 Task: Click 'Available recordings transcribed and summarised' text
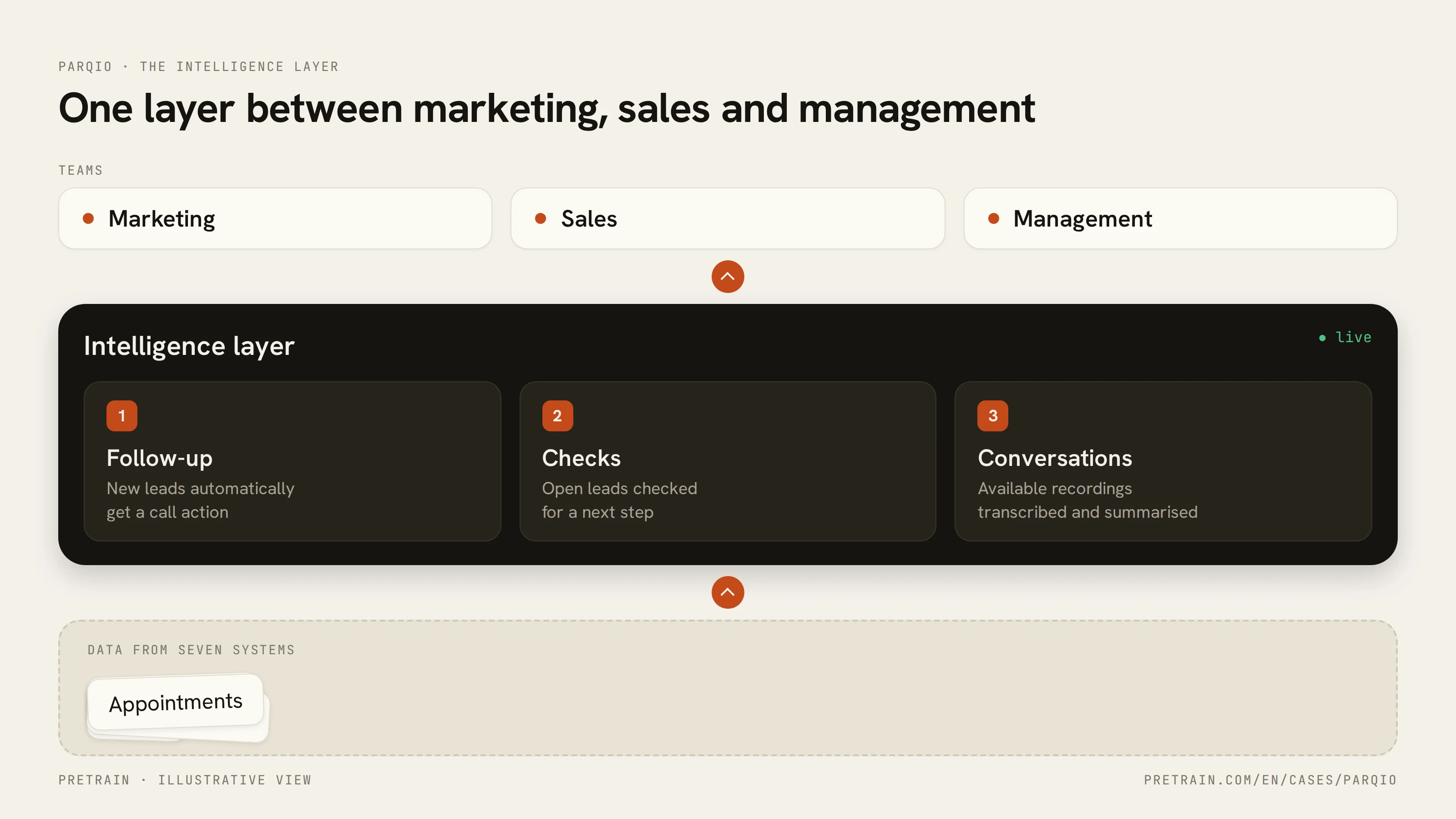pos(1087,500)
